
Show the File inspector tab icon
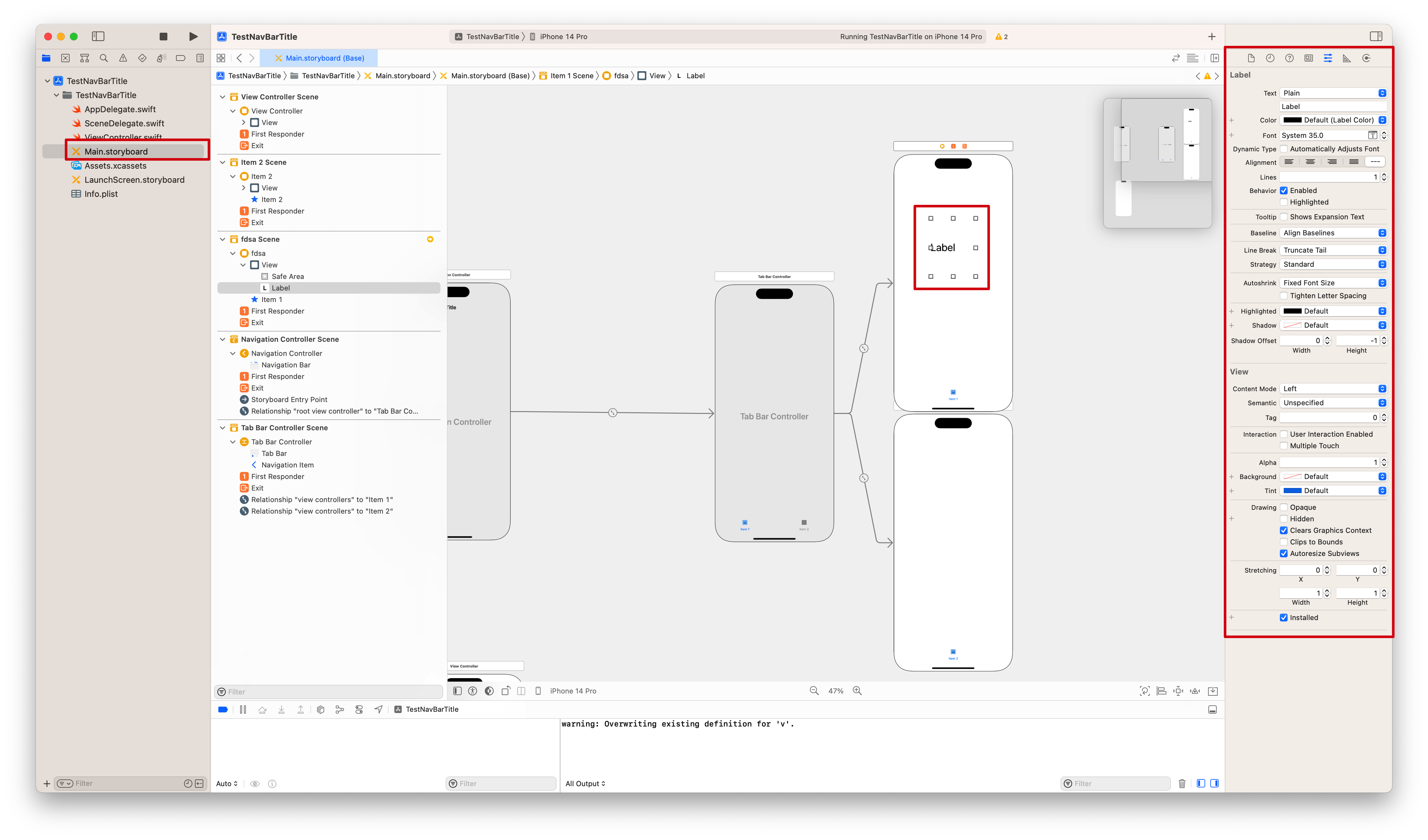1251,58
